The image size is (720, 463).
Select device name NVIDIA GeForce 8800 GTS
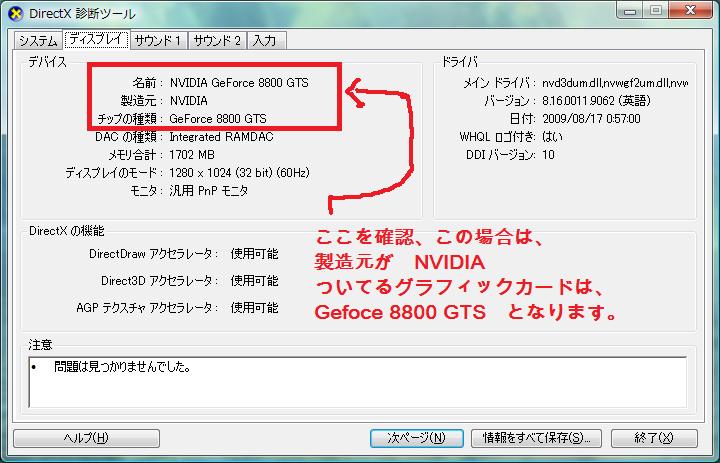(x=239, y=83)
